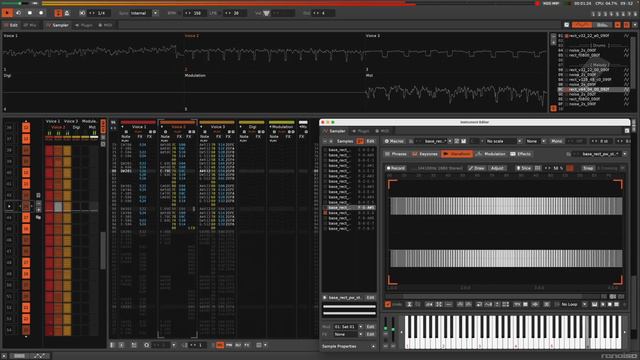Viewport: 640px width, 360px height.
Task: Click the upper waveform display channel
Action: (506, 206)
